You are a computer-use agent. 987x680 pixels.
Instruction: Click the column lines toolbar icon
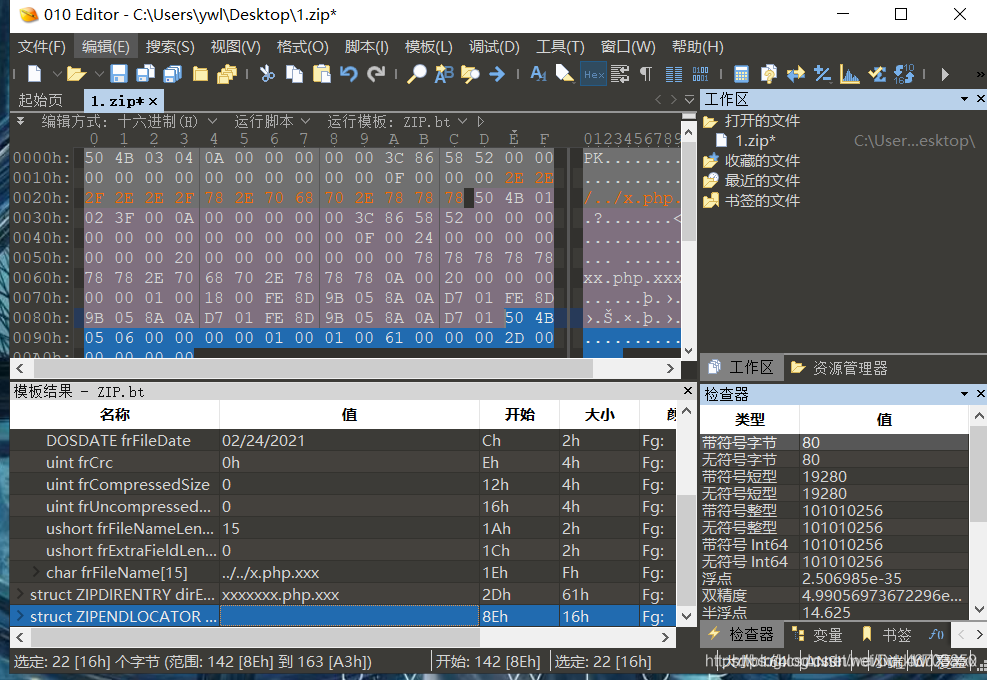pos(674,74)
